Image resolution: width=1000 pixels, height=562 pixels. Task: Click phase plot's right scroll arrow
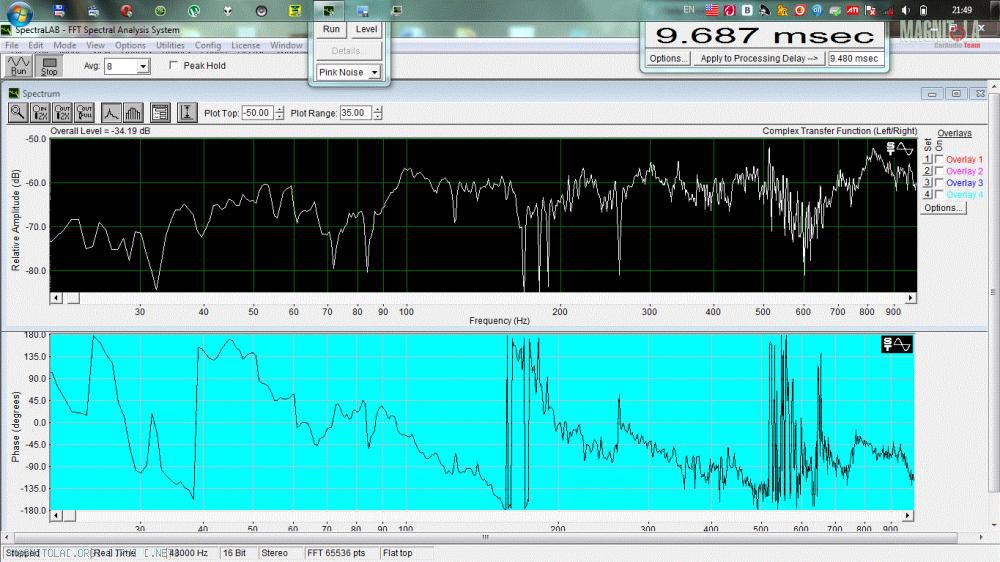[x=907, y=515]
